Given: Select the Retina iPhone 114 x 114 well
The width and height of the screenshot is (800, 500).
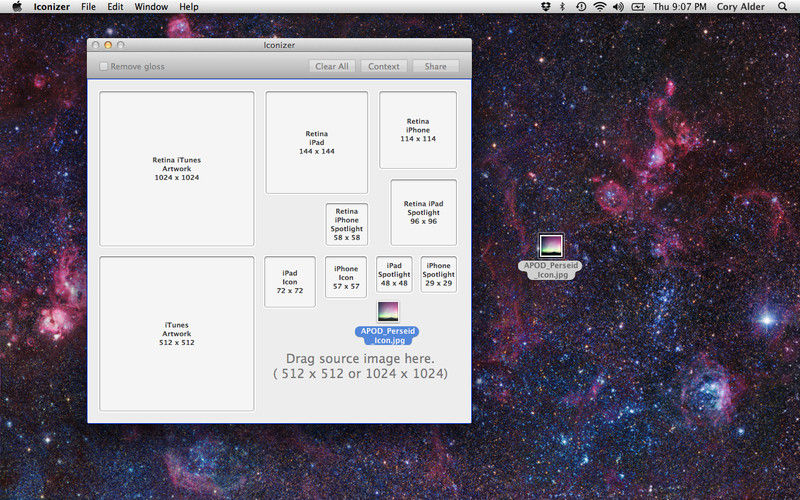Looking at the screenshot, I should coord(418,130).
